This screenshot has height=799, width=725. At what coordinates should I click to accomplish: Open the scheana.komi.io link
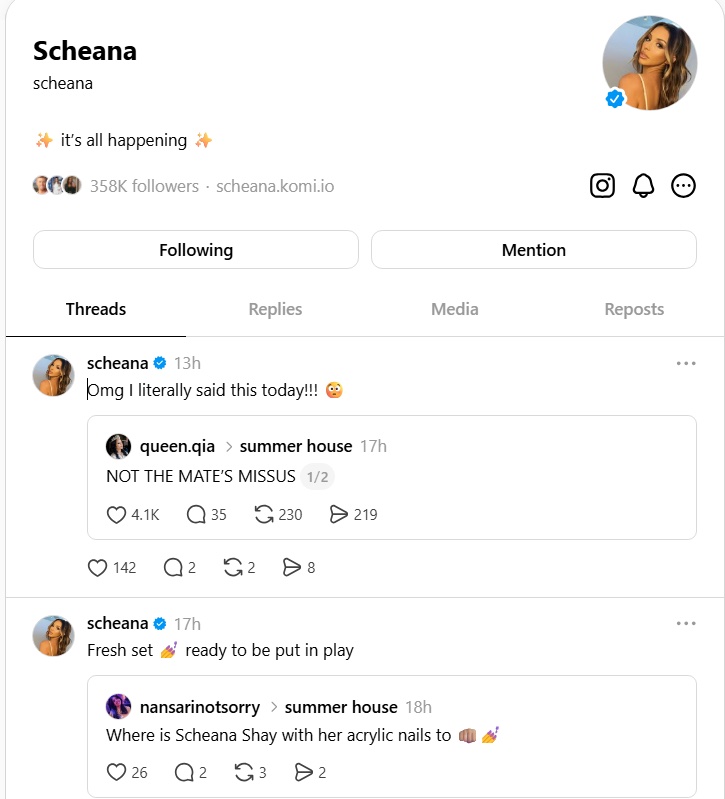click(276, 186)
